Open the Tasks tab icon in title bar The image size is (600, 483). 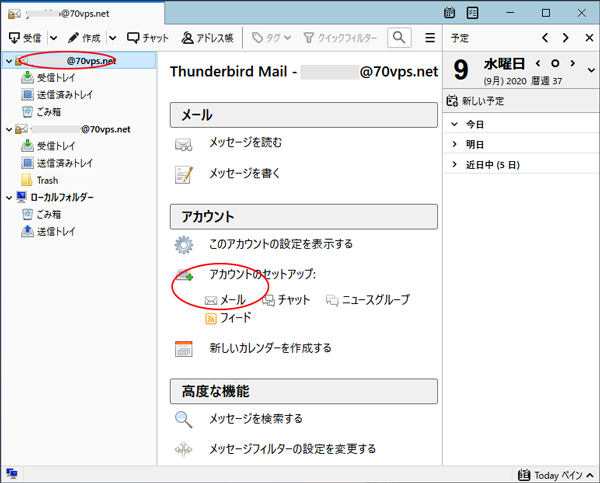pos(473,13)
